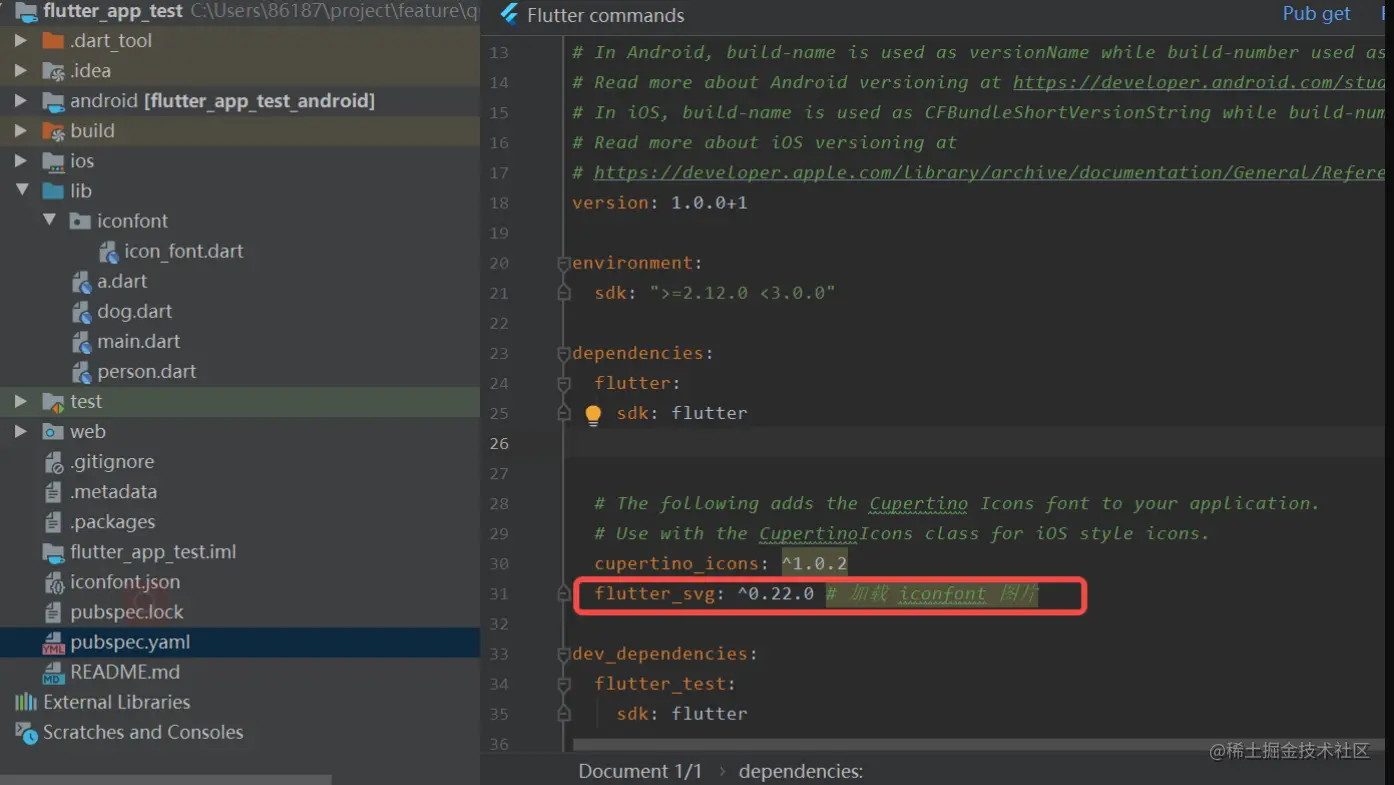Click the Flutter commands label
The image size is (1394, 785).
606,15
